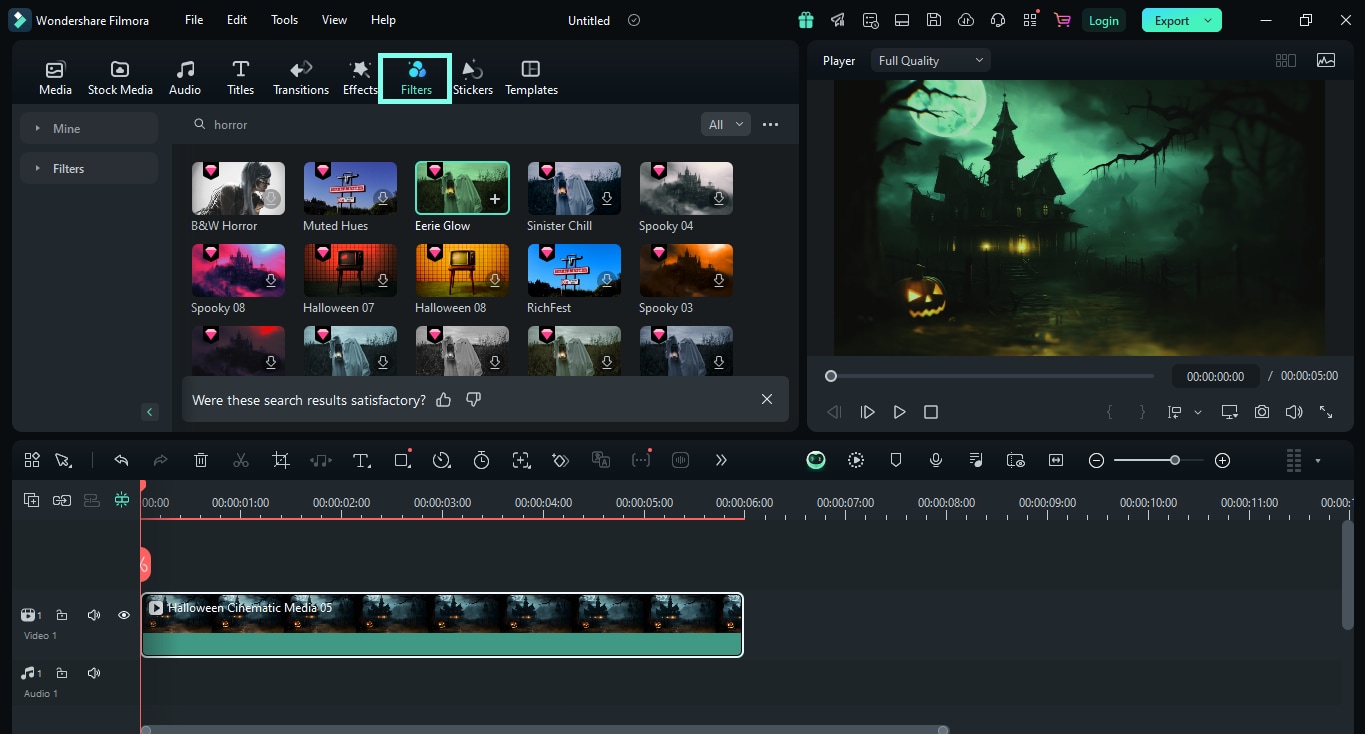Toggle timeline link chain icon
The image size is (1365, 734).
coord(62,500)
